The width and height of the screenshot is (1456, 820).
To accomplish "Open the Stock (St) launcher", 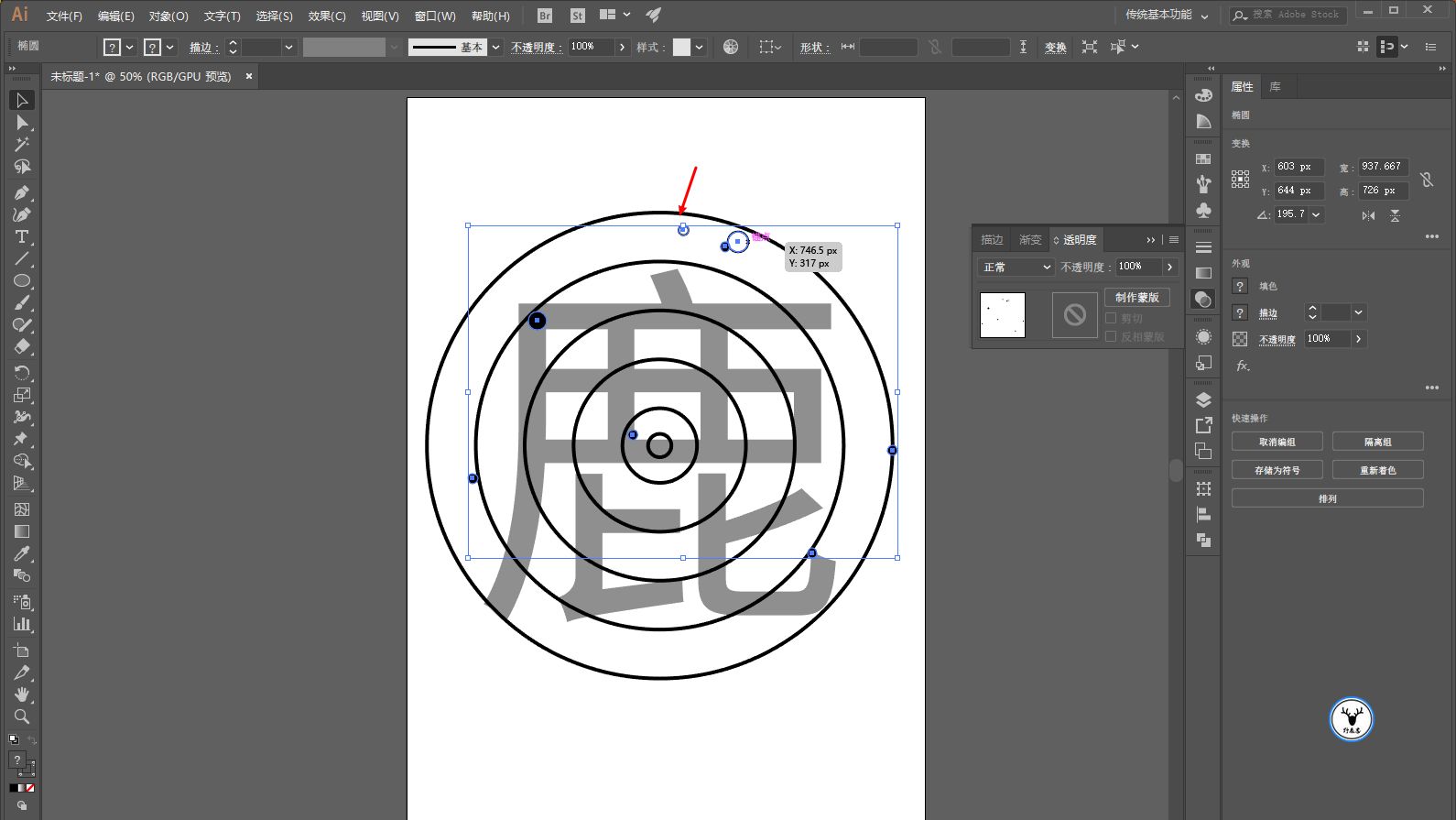I will coord(577,16).
